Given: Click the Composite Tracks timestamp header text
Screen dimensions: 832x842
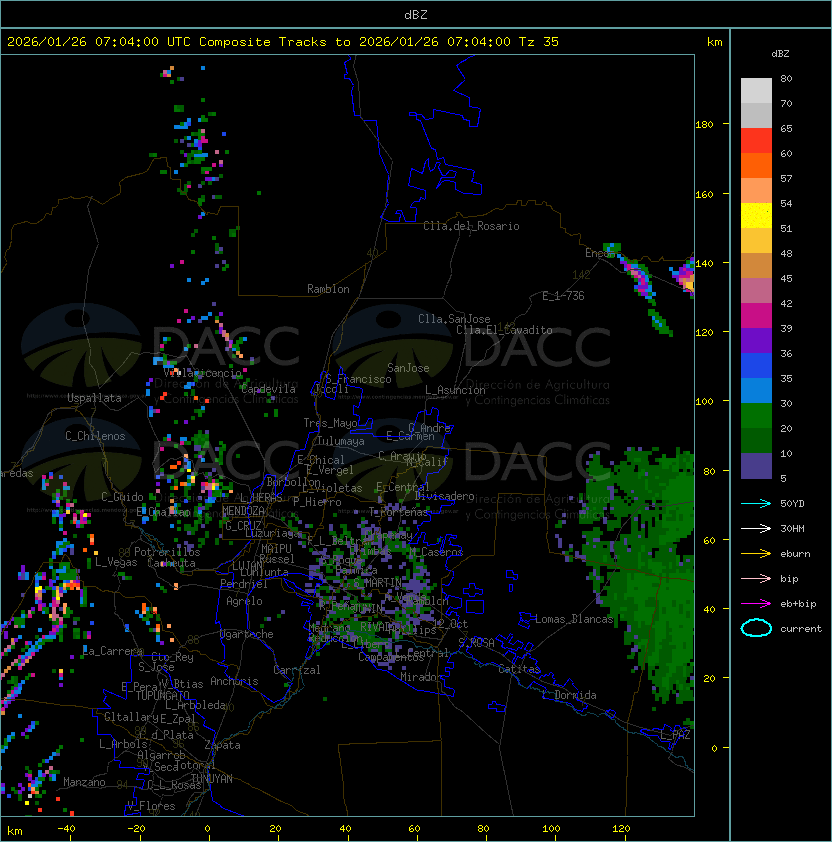Looking at the screenshot, I should [283, 42].
